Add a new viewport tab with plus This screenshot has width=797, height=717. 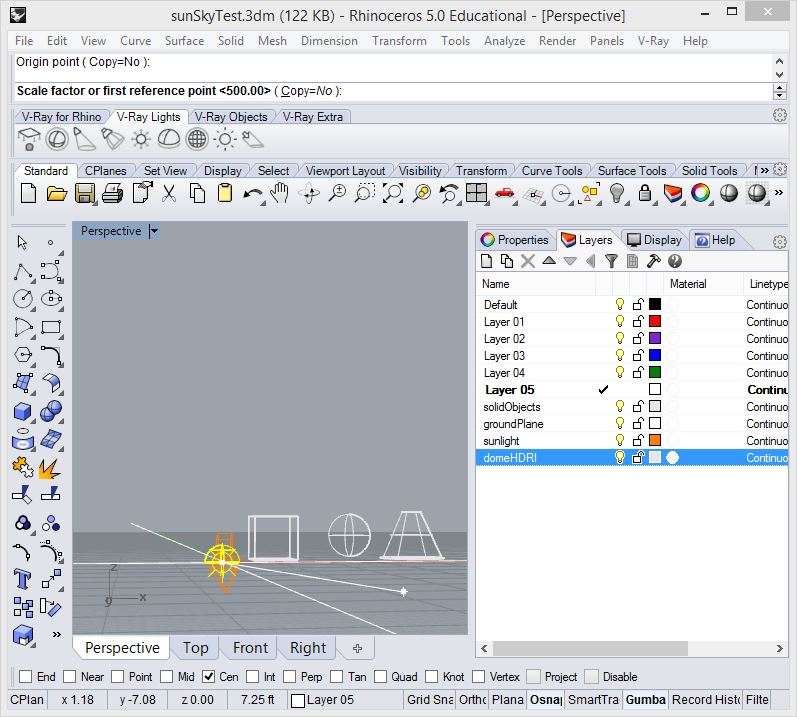[357, 648]
